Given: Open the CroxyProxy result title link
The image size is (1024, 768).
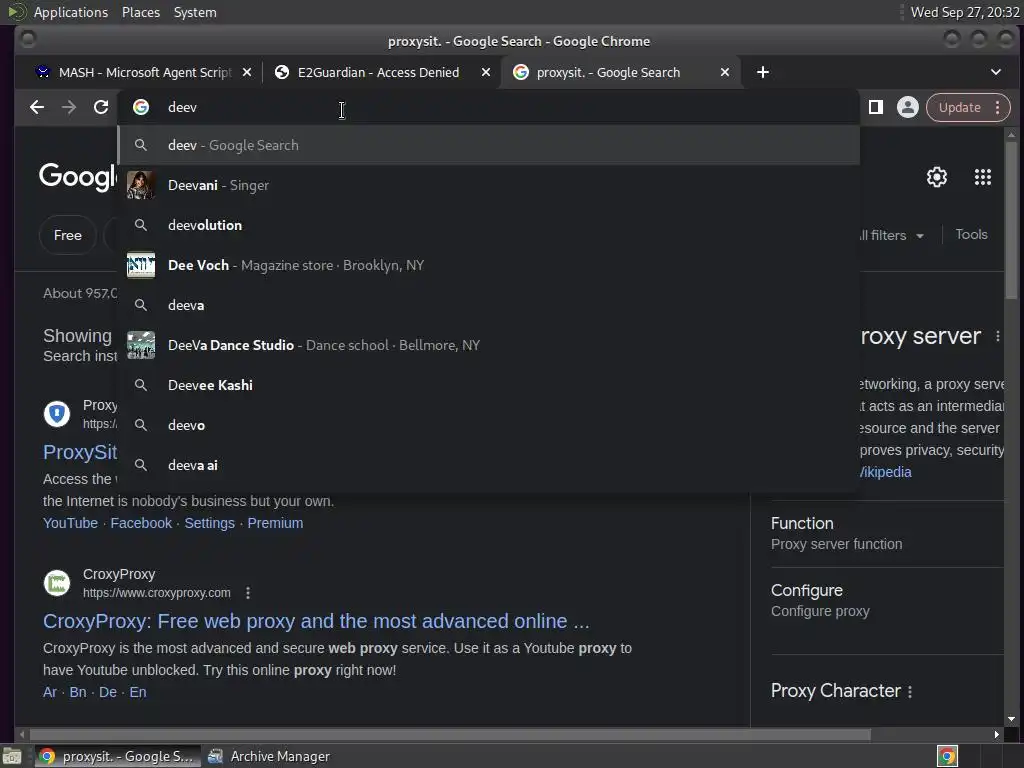Looking at the screenshot, I should point(316,621).
